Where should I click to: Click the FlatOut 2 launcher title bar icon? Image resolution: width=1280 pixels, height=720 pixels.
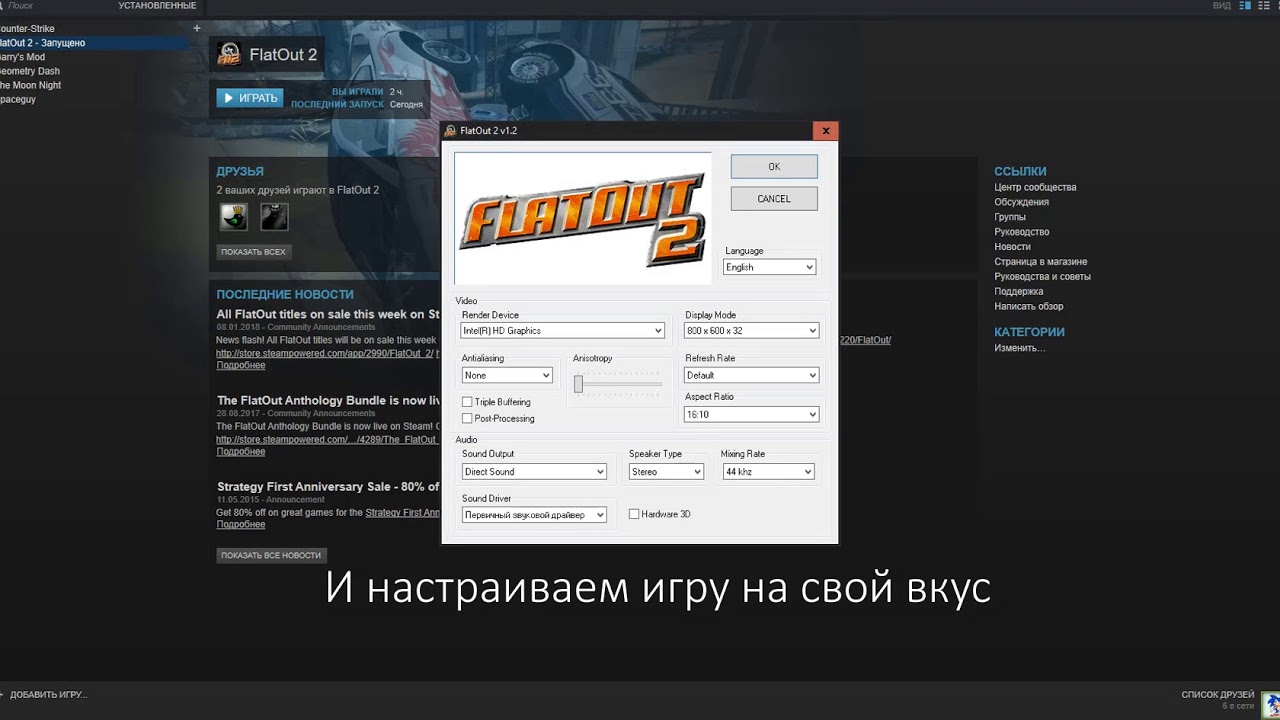(x=451, y=131)
